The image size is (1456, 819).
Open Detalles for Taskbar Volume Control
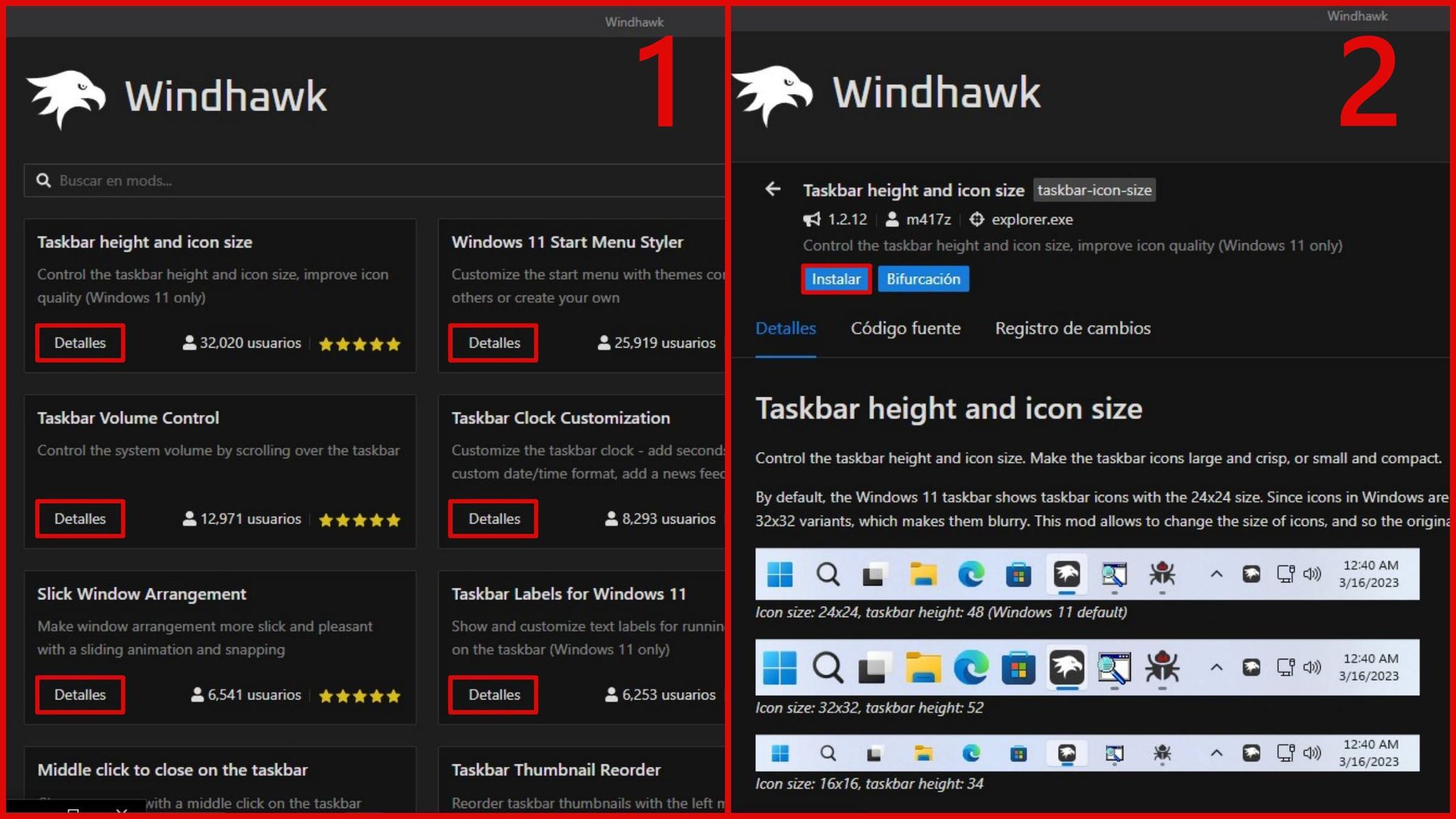tap(80, 518)
